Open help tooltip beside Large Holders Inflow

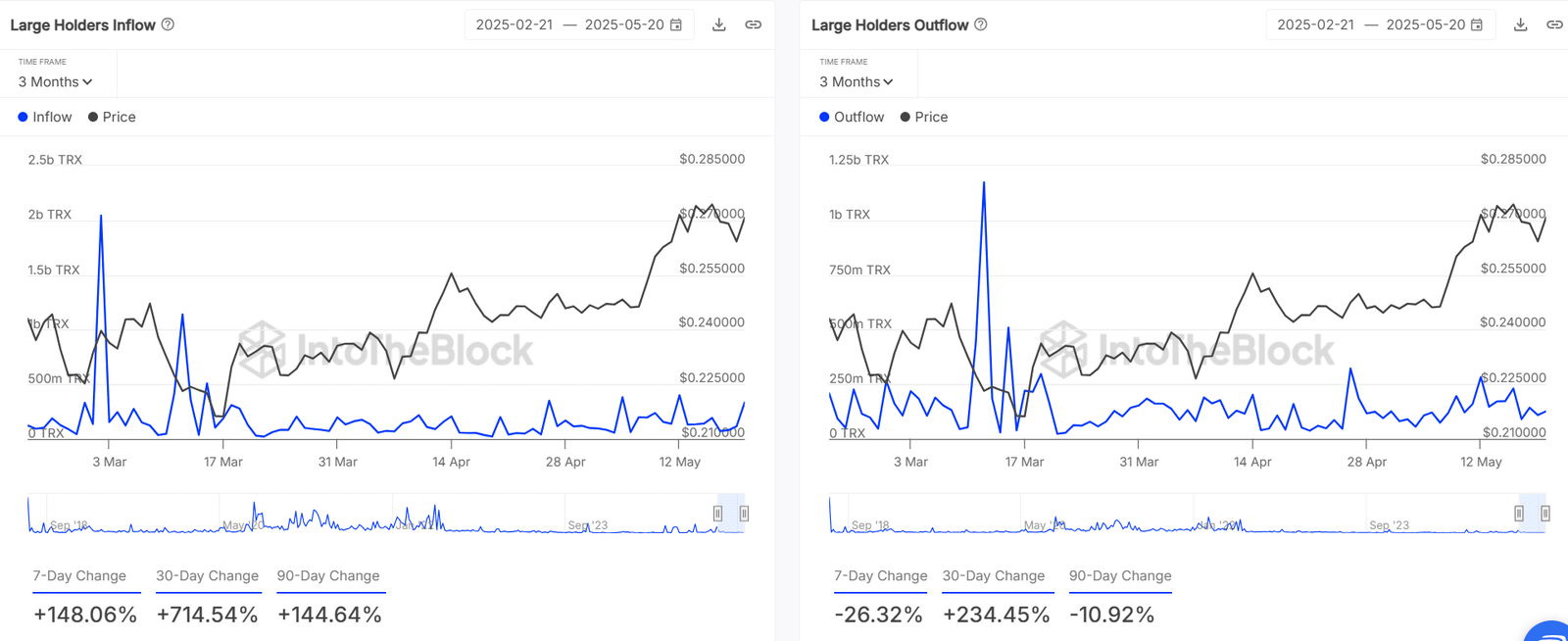[x=168, y=25]
